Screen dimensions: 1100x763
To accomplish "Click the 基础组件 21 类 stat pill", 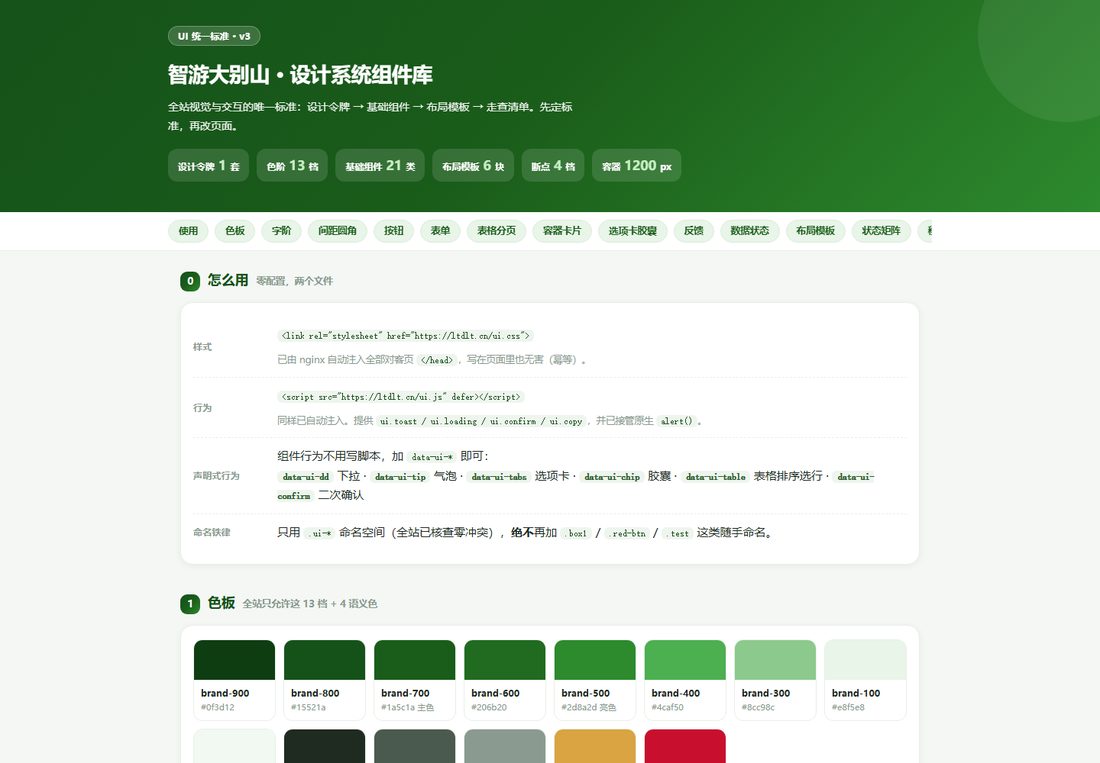I will pyautogui.click(x=380, y=166).
